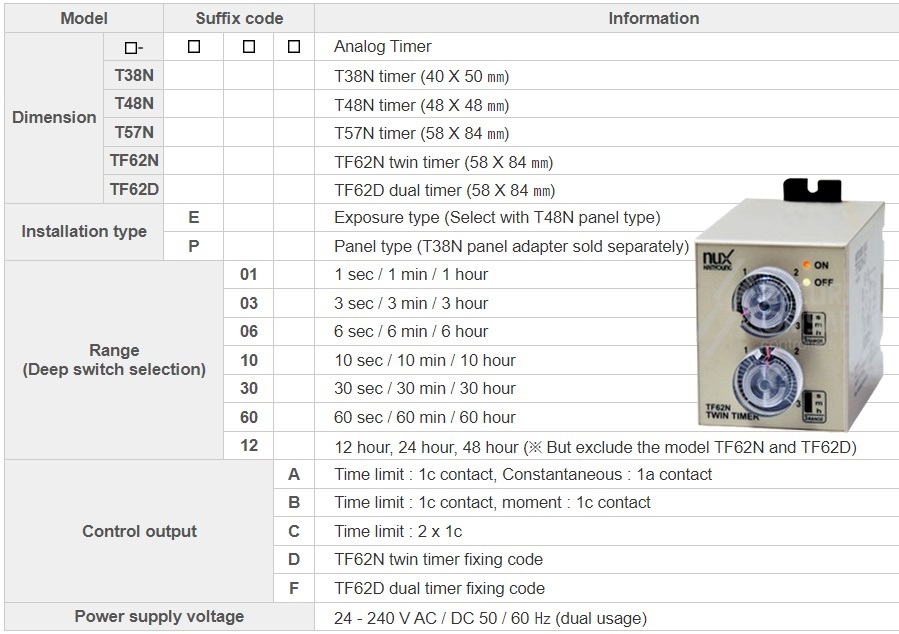Click range code "06"
899x634 pixels.
point(248,331)
